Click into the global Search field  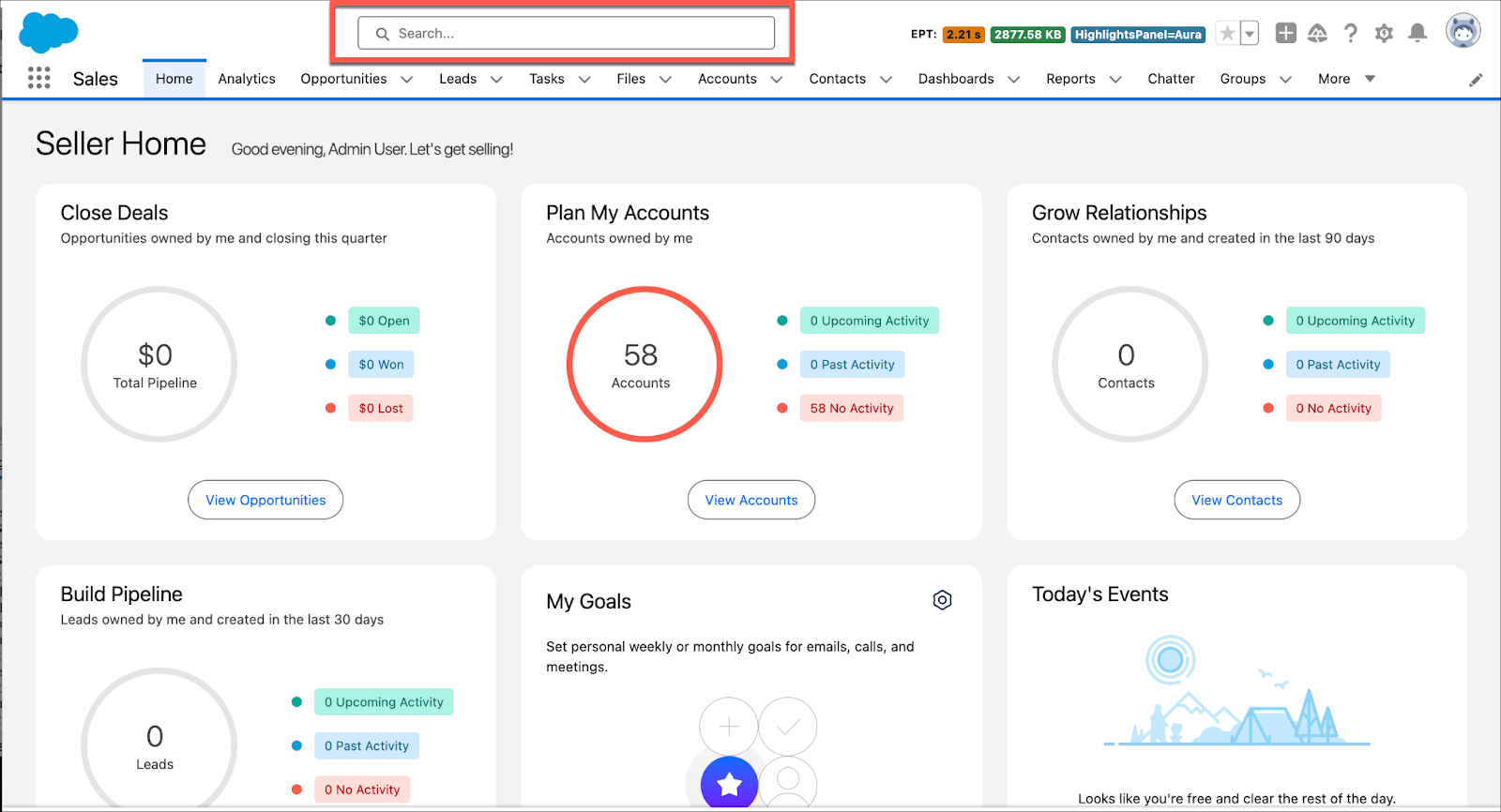pyautogui.click(x=566, y=33)
